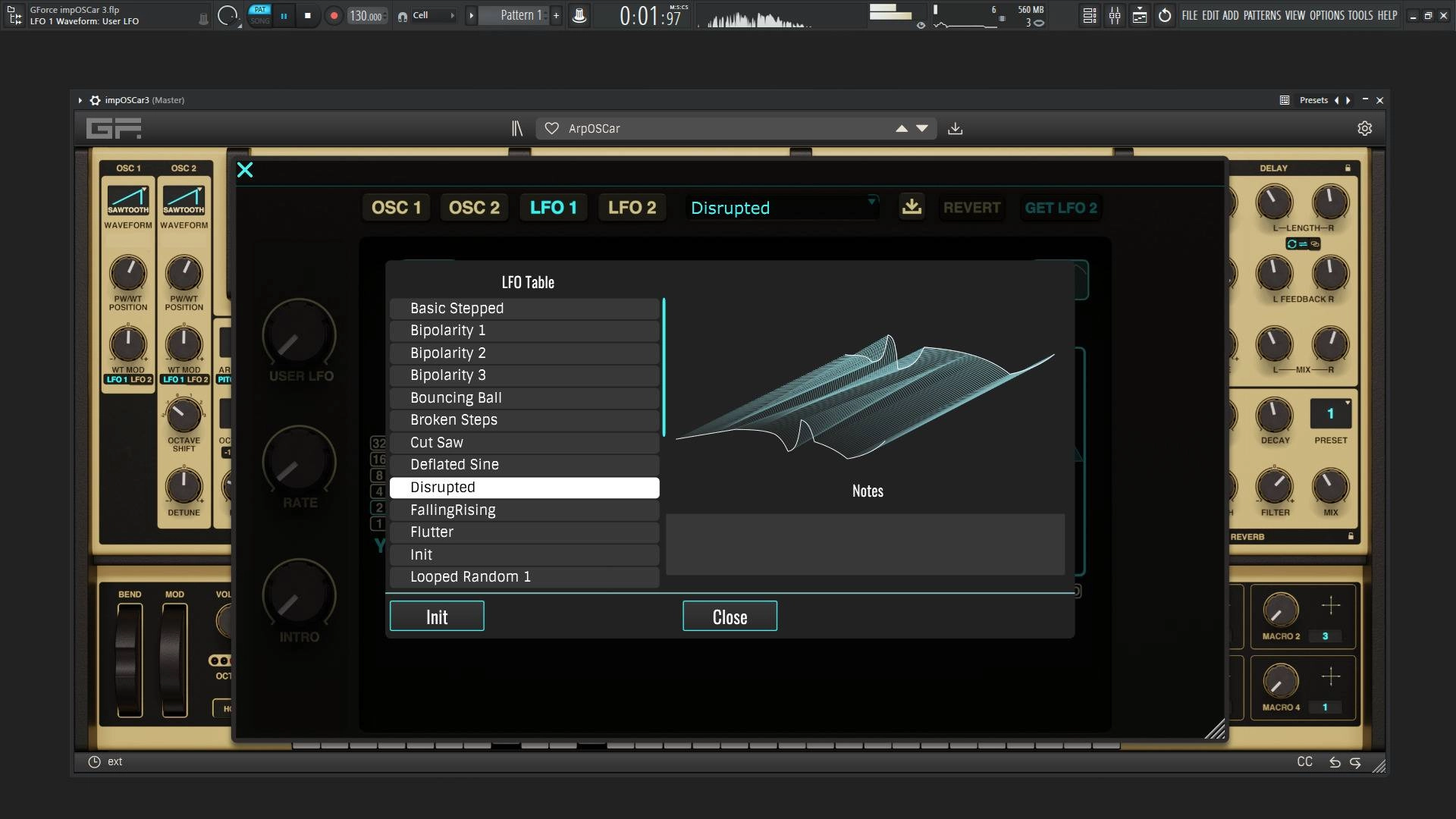Open the Mixer view icon
1456x819 pixels.
point(1115,15)
